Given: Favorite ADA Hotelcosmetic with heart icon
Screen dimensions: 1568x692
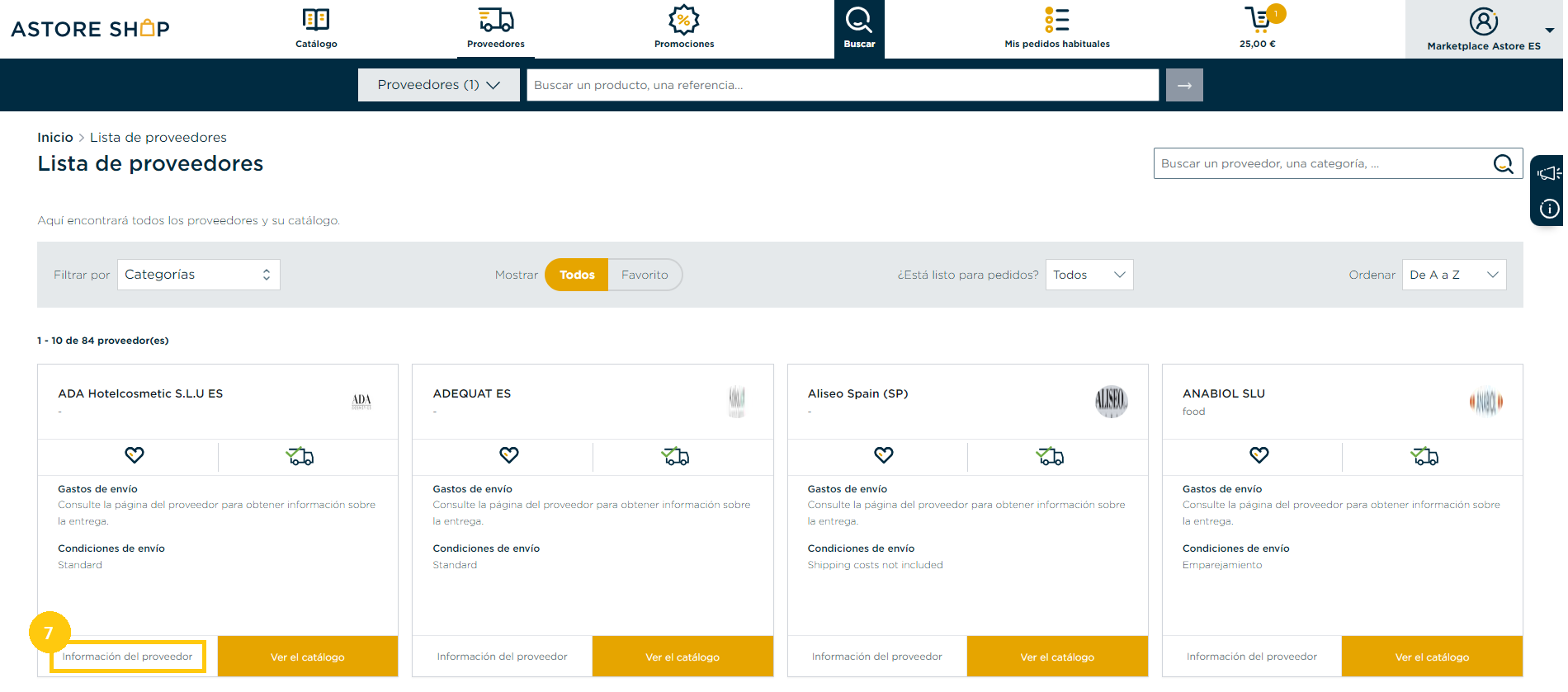Looking at the screenshot, I should pyautogui.click(x=135, y=454).
